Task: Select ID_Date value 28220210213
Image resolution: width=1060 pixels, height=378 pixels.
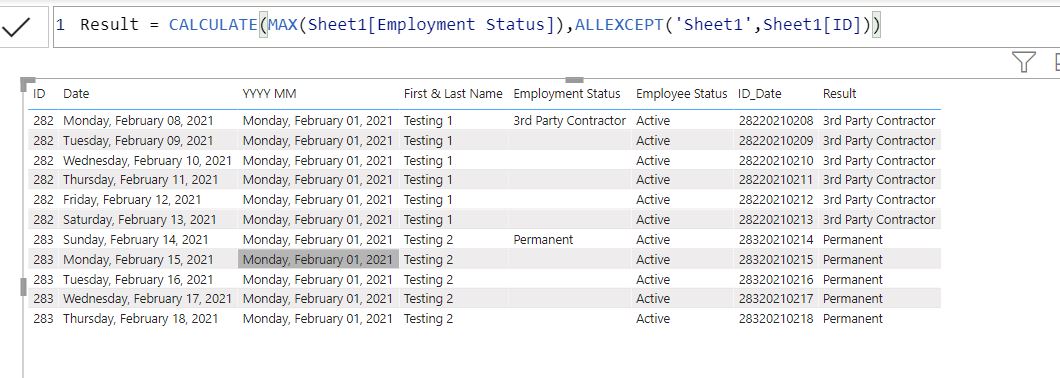Action: 776,220
